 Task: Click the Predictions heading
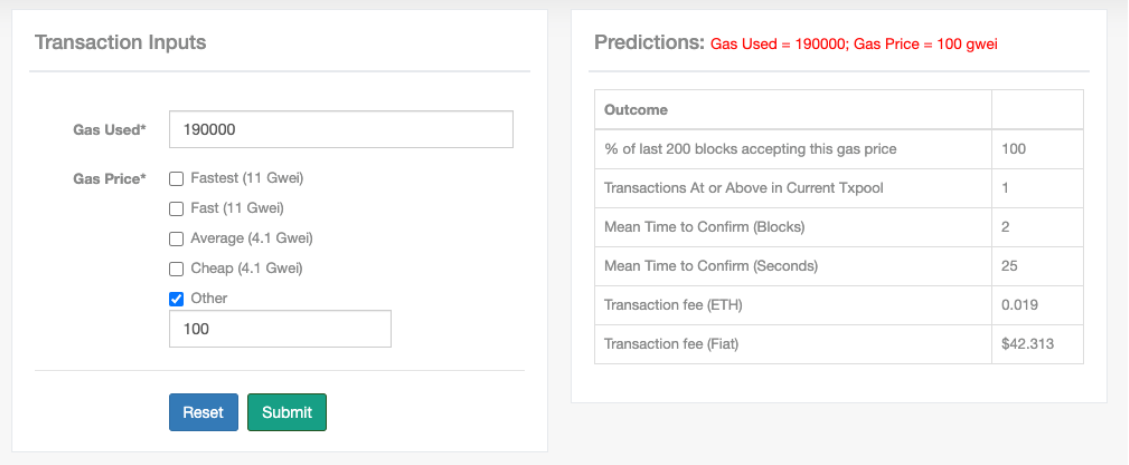point(649,42)
